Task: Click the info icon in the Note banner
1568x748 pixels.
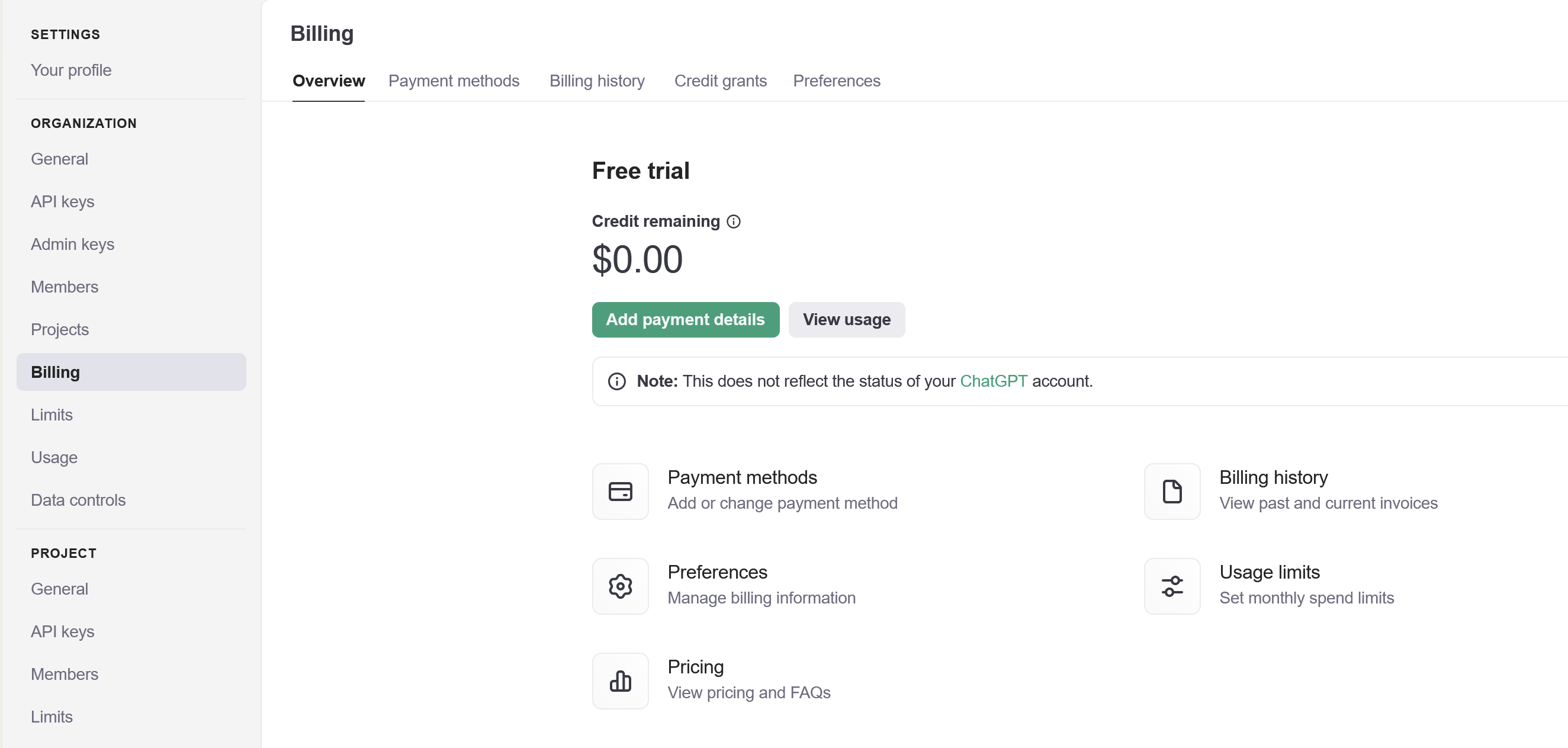Action: [x=616, y=381]
